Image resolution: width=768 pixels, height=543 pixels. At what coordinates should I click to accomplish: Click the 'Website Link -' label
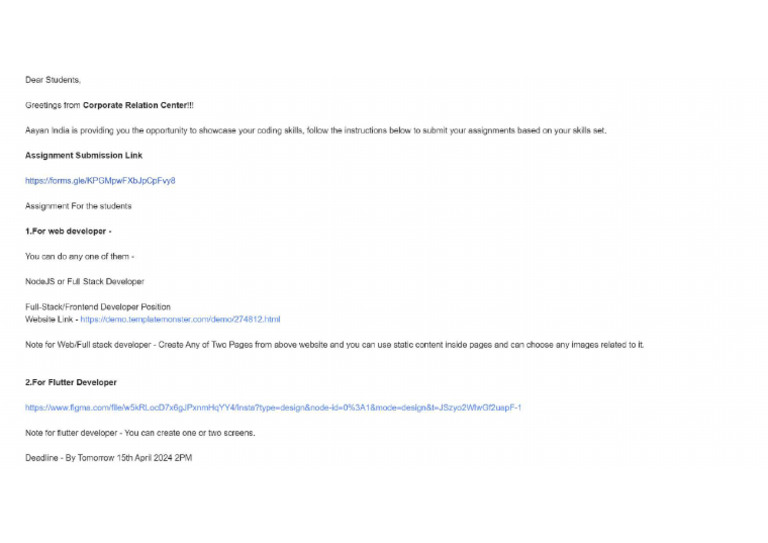click(x=51, y=319)
